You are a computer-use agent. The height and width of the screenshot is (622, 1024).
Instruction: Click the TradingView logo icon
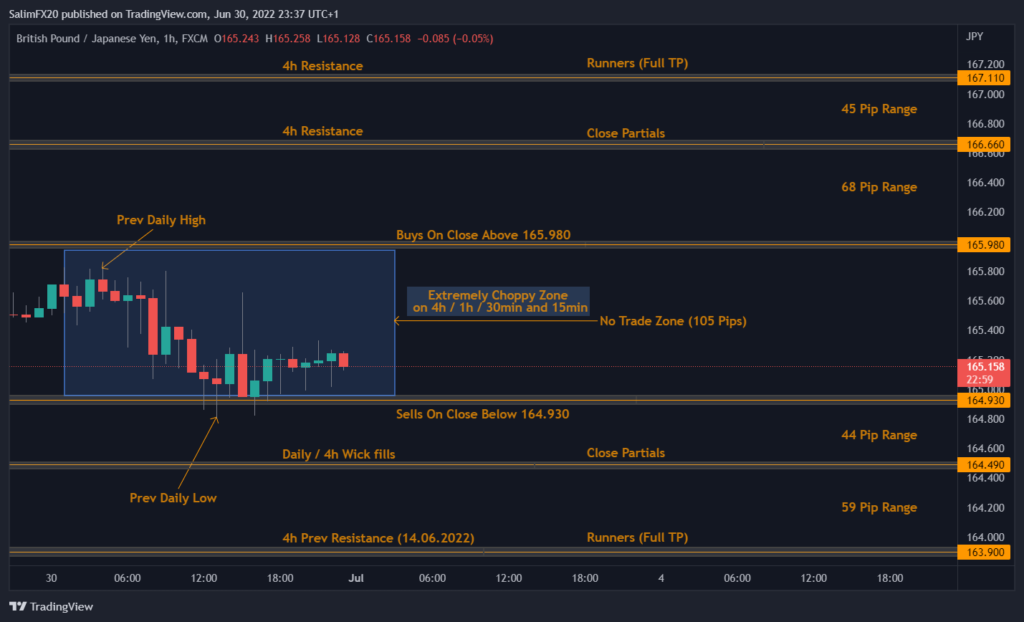18,606
